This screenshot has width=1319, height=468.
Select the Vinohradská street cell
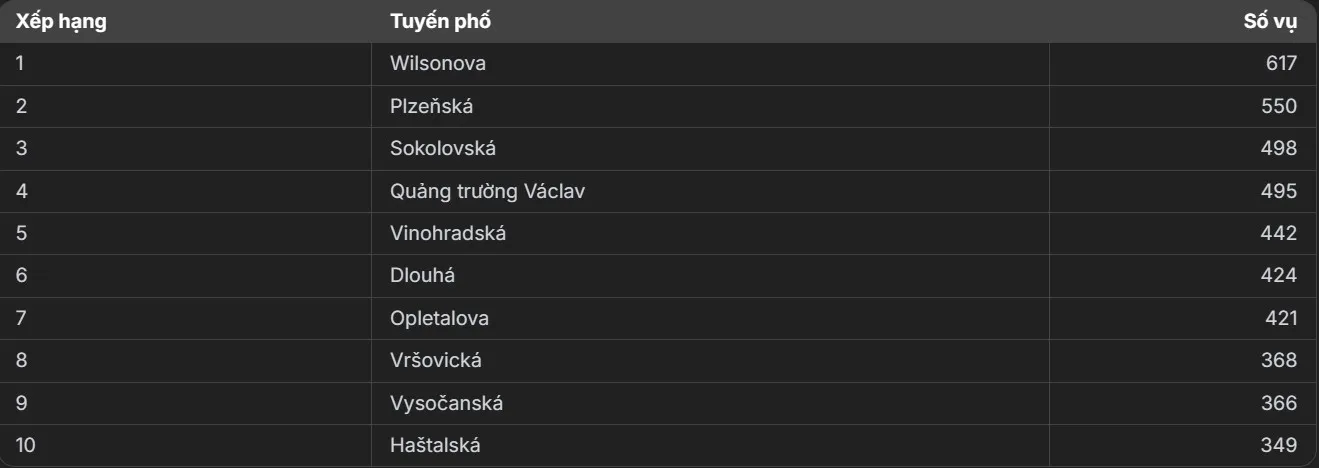pyautogui.click(x=711, y=234)
